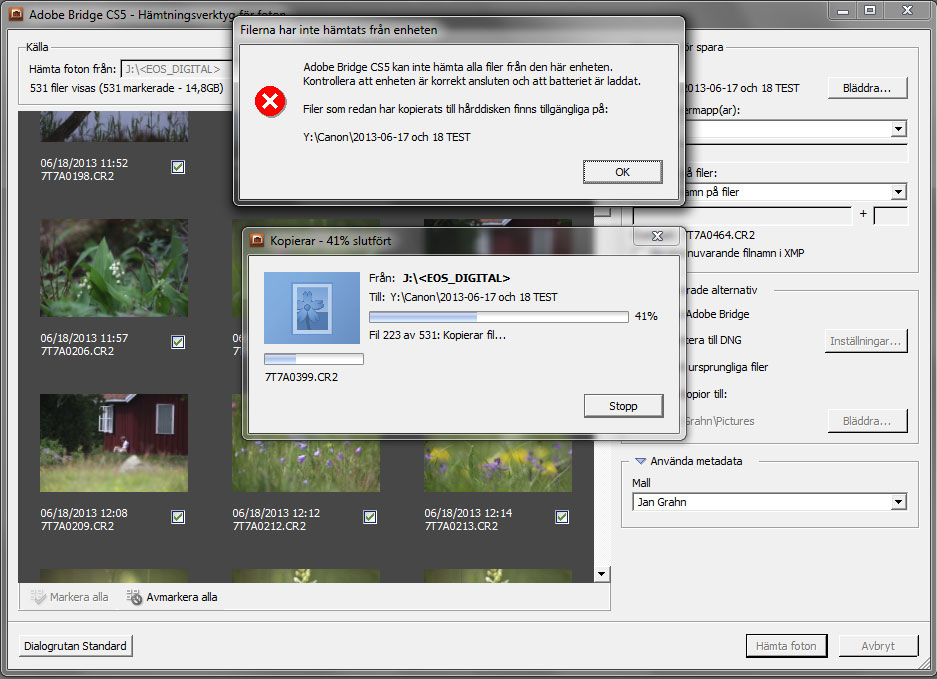Click the Inställningar button for DNG
This screenshot has width=937, height=679.
866,341
